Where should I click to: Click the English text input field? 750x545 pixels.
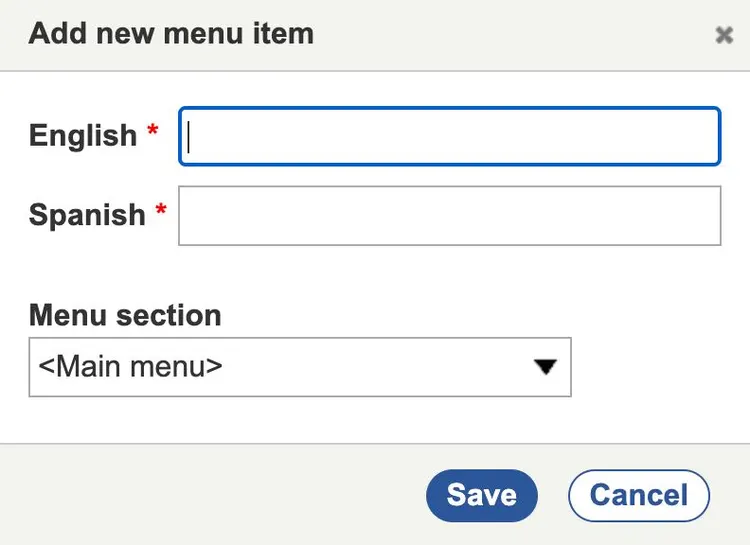[x=449, y=136]
